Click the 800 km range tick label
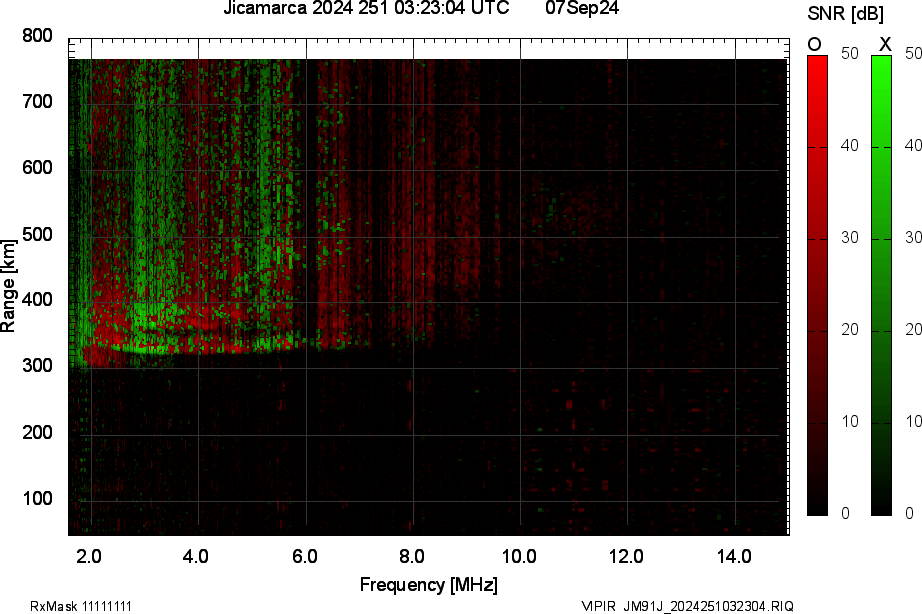922x614 pixels. point(38,36)
